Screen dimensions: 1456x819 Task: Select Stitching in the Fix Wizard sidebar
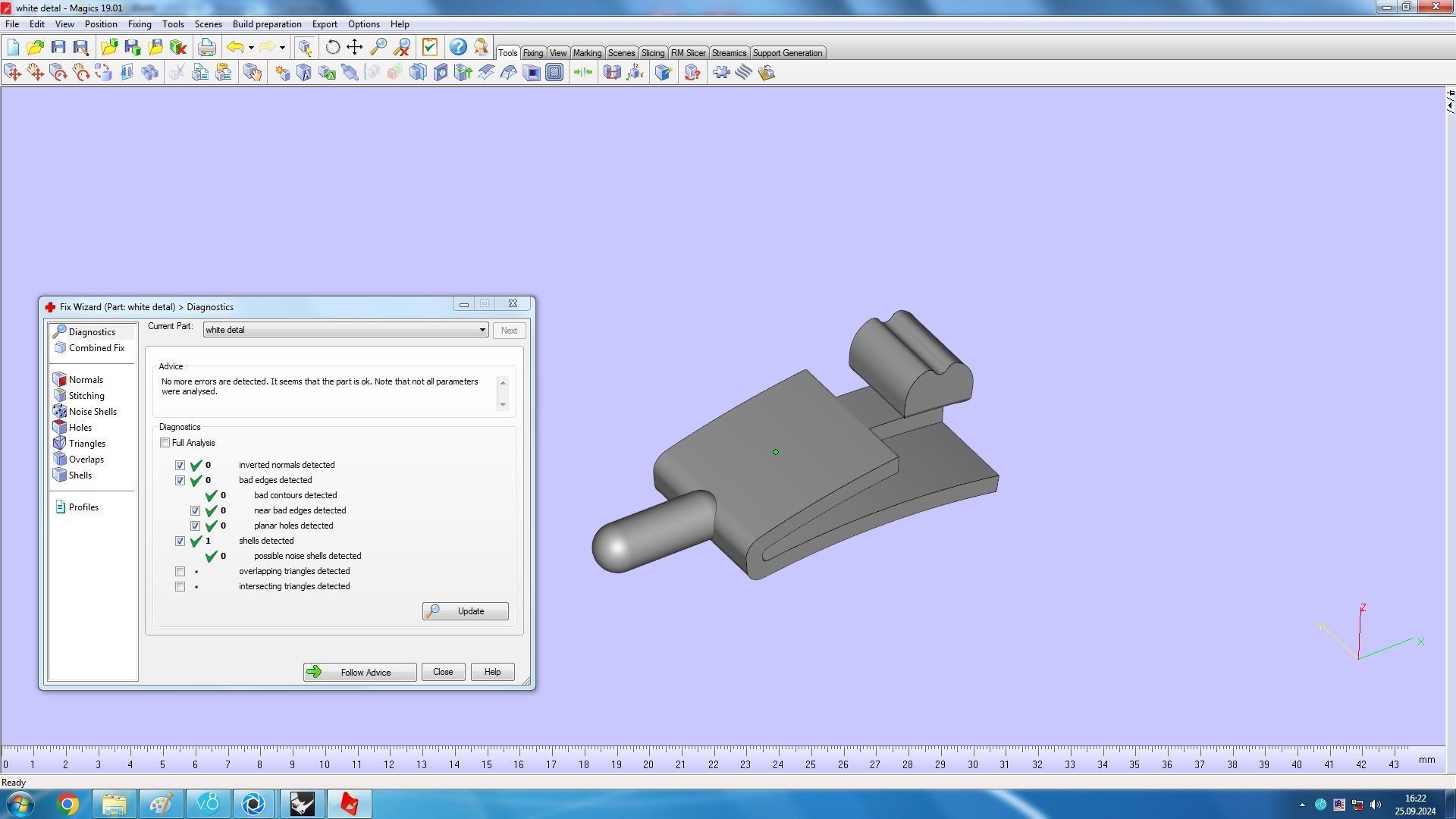[x=86, y=396]
